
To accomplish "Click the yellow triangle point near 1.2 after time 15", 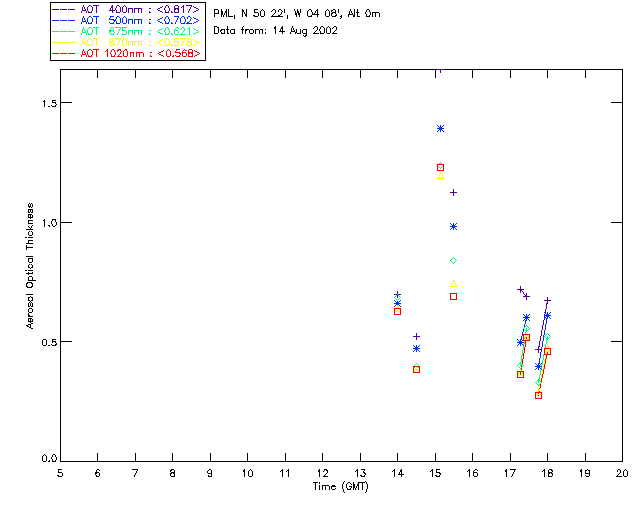I will (x=440, y=176).
